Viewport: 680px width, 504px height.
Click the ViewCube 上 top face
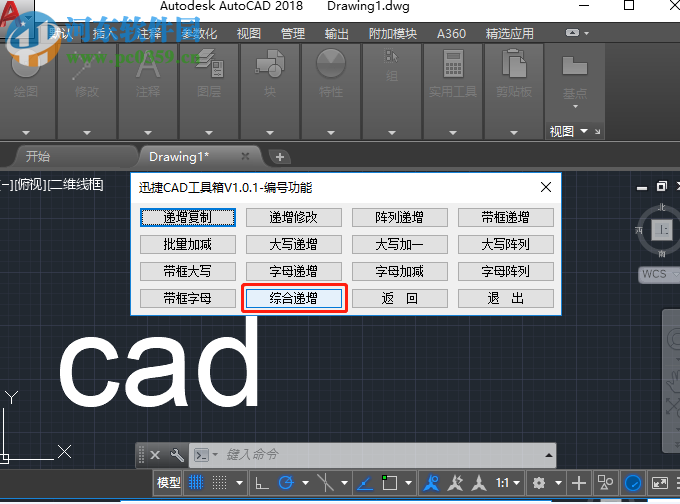coord(662,230)
